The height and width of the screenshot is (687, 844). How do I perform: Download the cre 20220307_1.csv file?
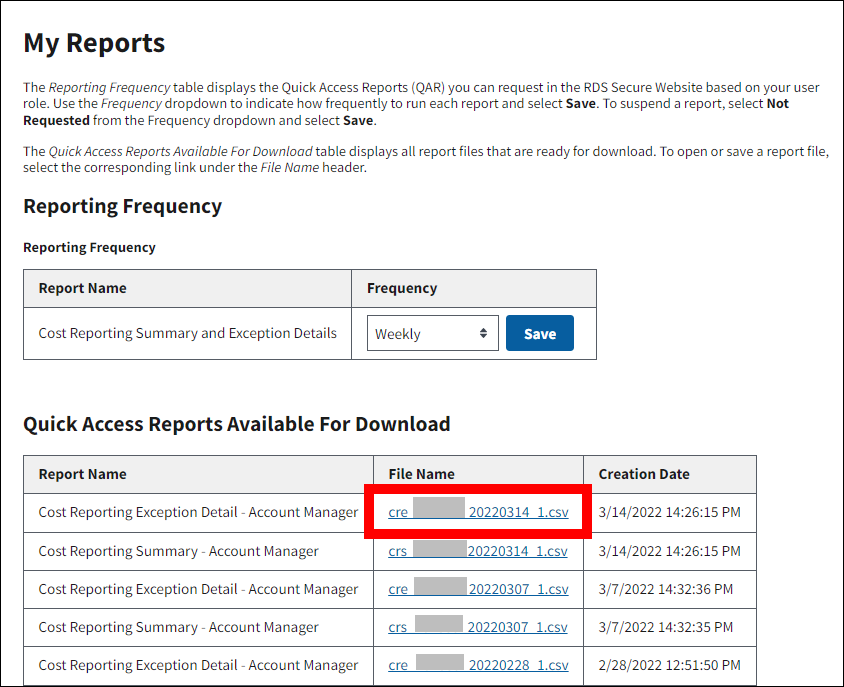[478, 589]
